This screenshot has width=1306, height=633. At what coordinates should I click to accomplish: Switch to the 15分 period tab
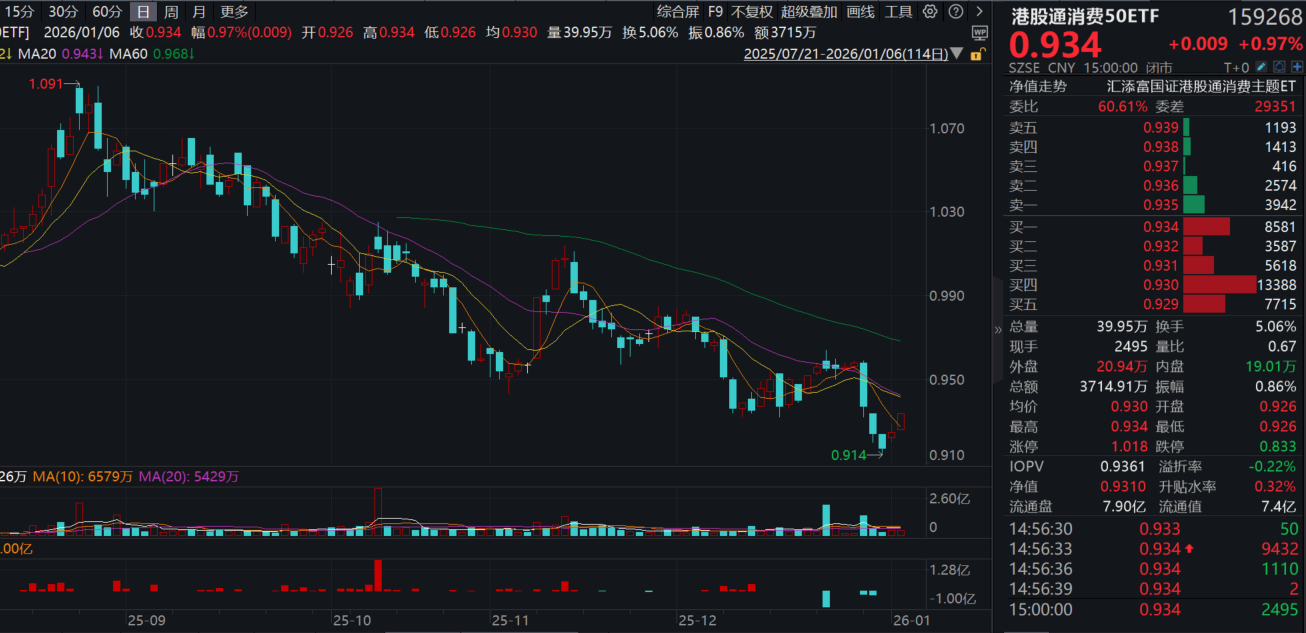click(19, 12)
